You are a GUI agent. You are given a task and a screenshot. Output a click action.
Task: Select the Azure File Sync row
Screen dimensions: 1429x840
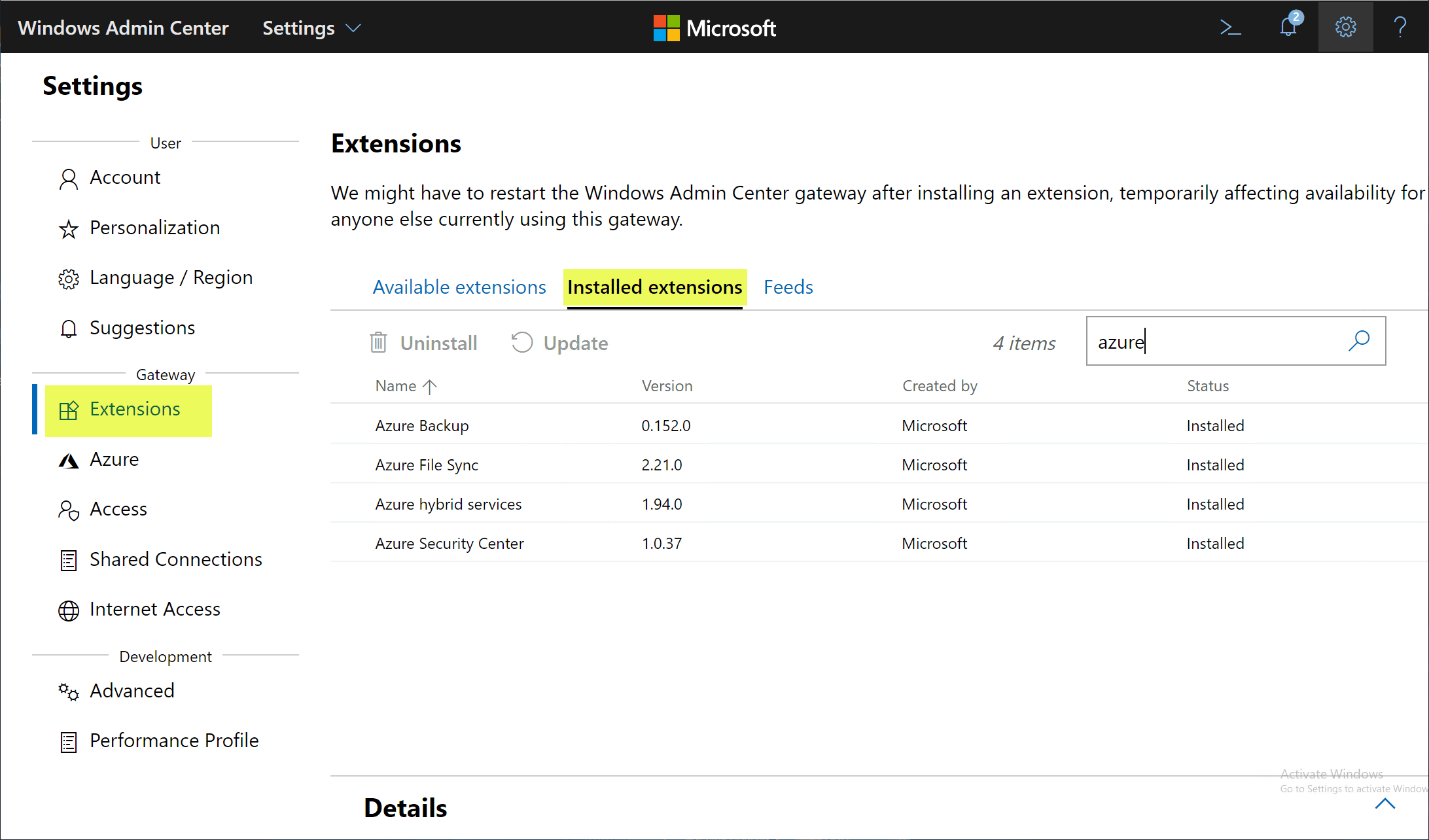(426, 464)
